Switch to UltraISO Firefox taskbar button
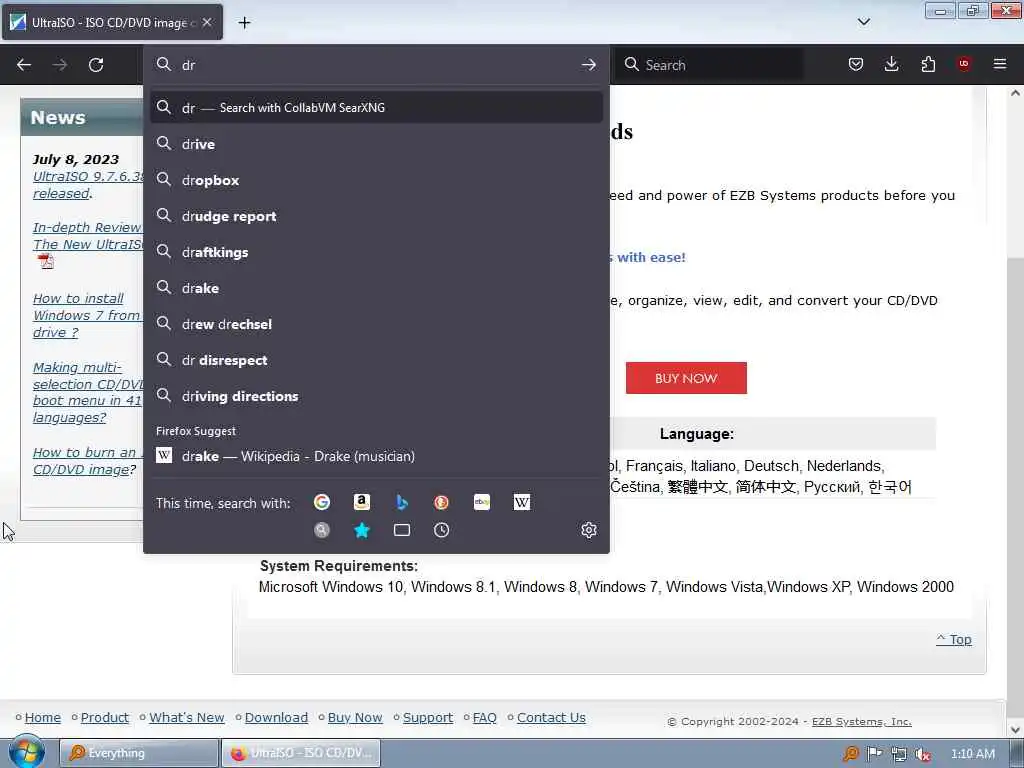This screenshot has height=768, width=1024. pyautogui.click(x=300, y=753)
